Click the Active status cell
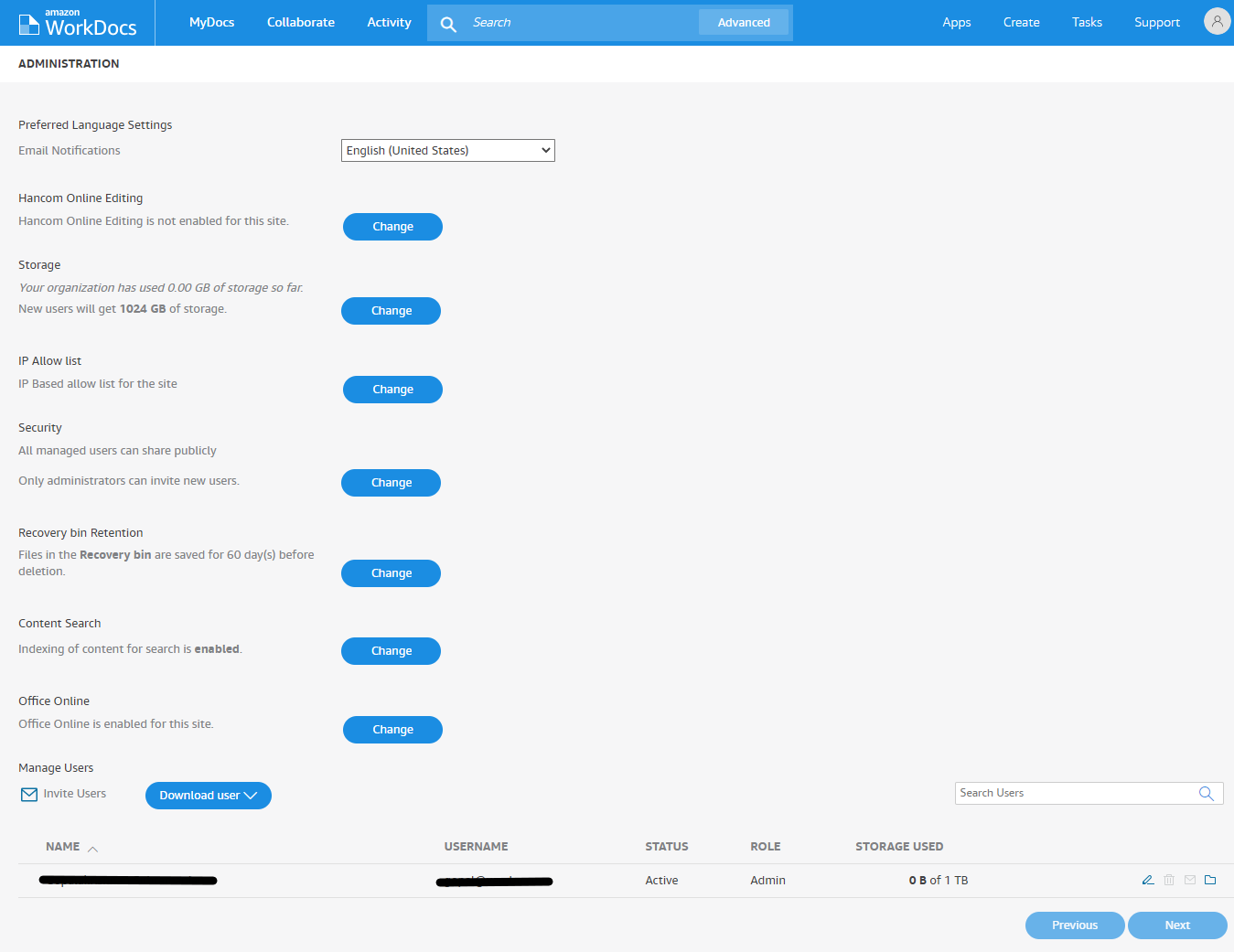The image size is (1234, 952). point(661,881)
